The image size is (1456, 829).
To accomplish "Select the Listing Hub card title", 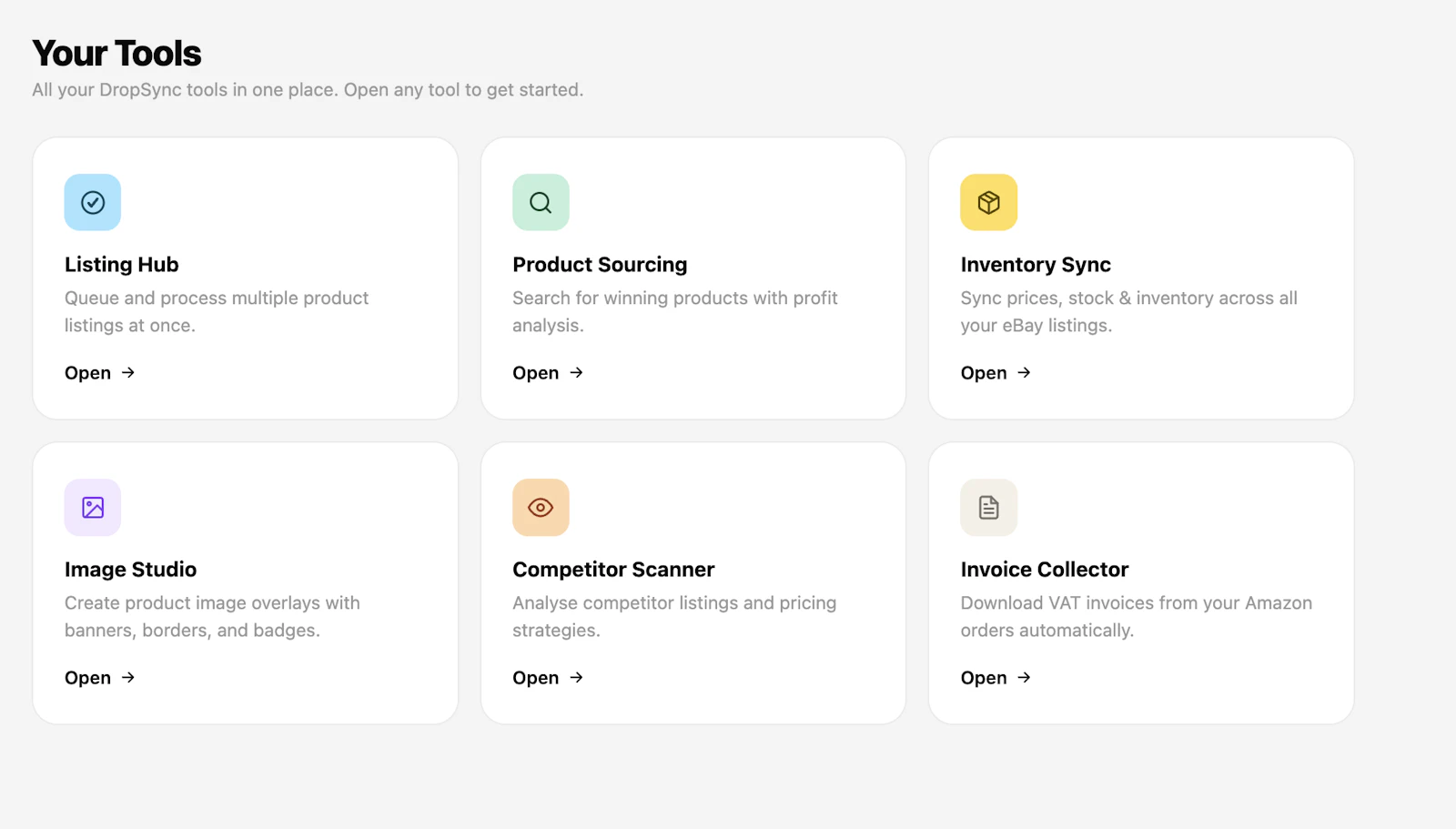I will 122,265.
